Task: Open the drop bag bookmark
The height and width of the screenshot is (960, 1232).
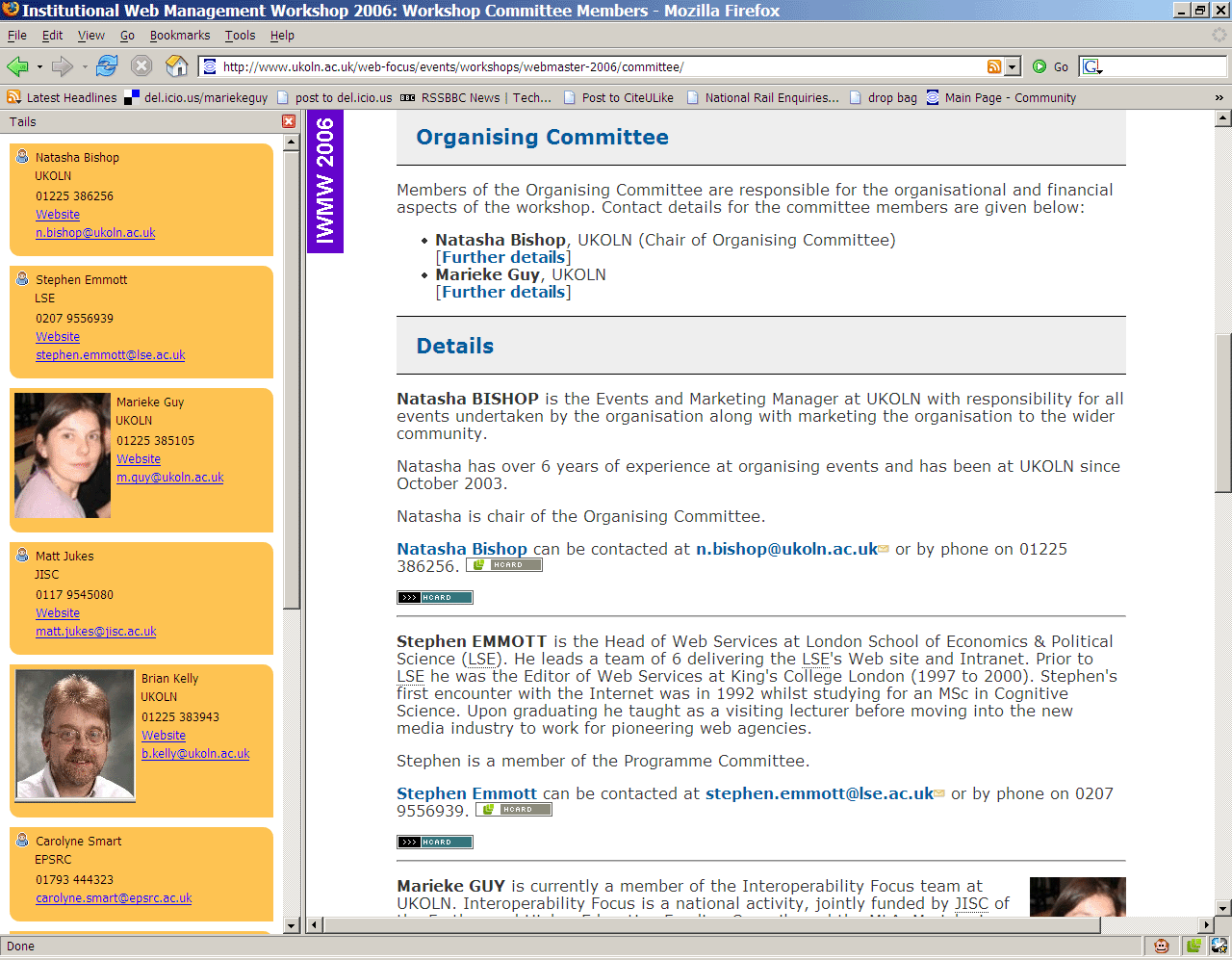Action: (883, 97)
